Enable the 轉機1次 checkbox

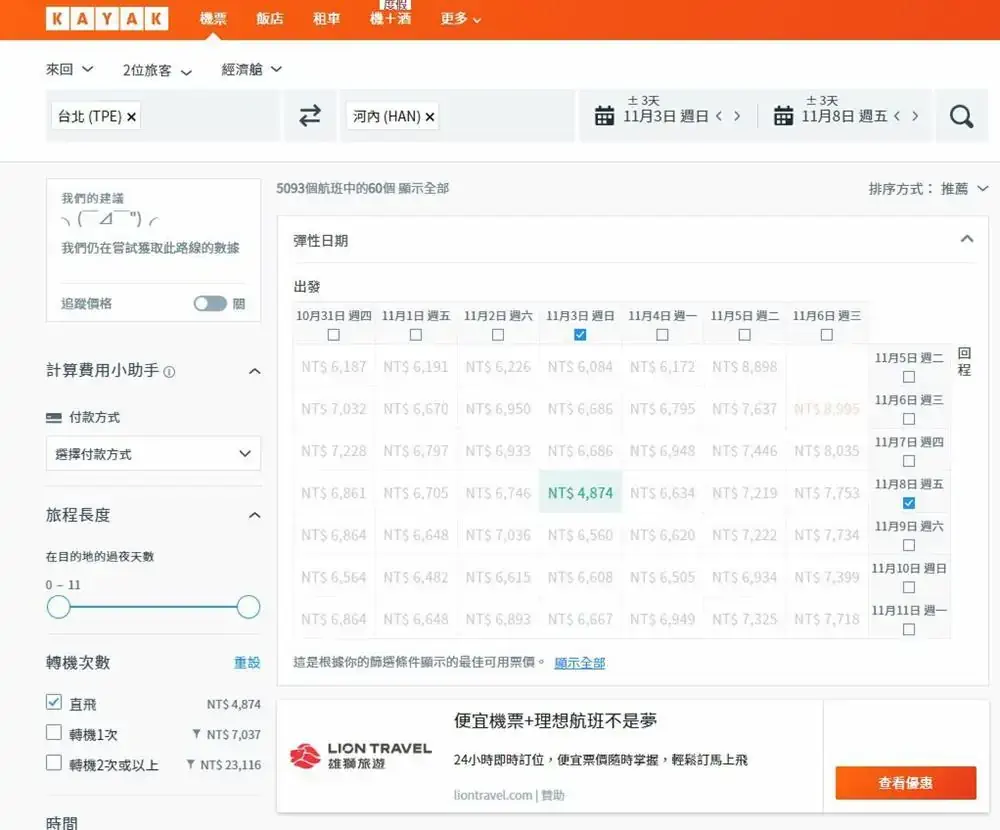(54, 733)
